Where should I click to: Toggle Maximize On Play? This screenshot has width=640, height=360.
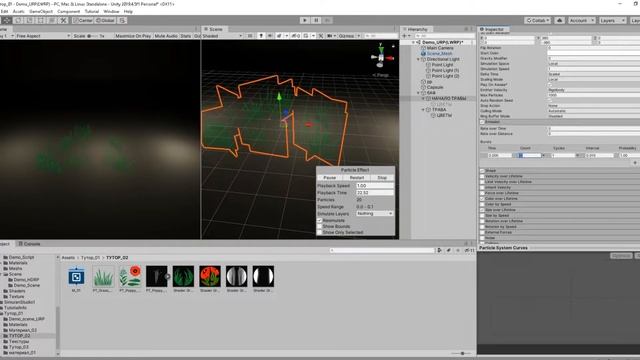pyautogui.click(x=133, y=36)
